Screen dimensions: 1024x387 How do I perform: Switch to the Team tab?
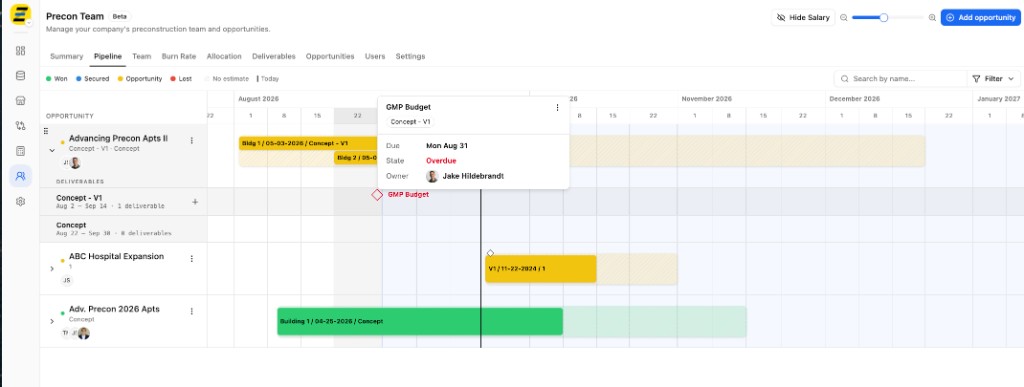coord(142,56)
